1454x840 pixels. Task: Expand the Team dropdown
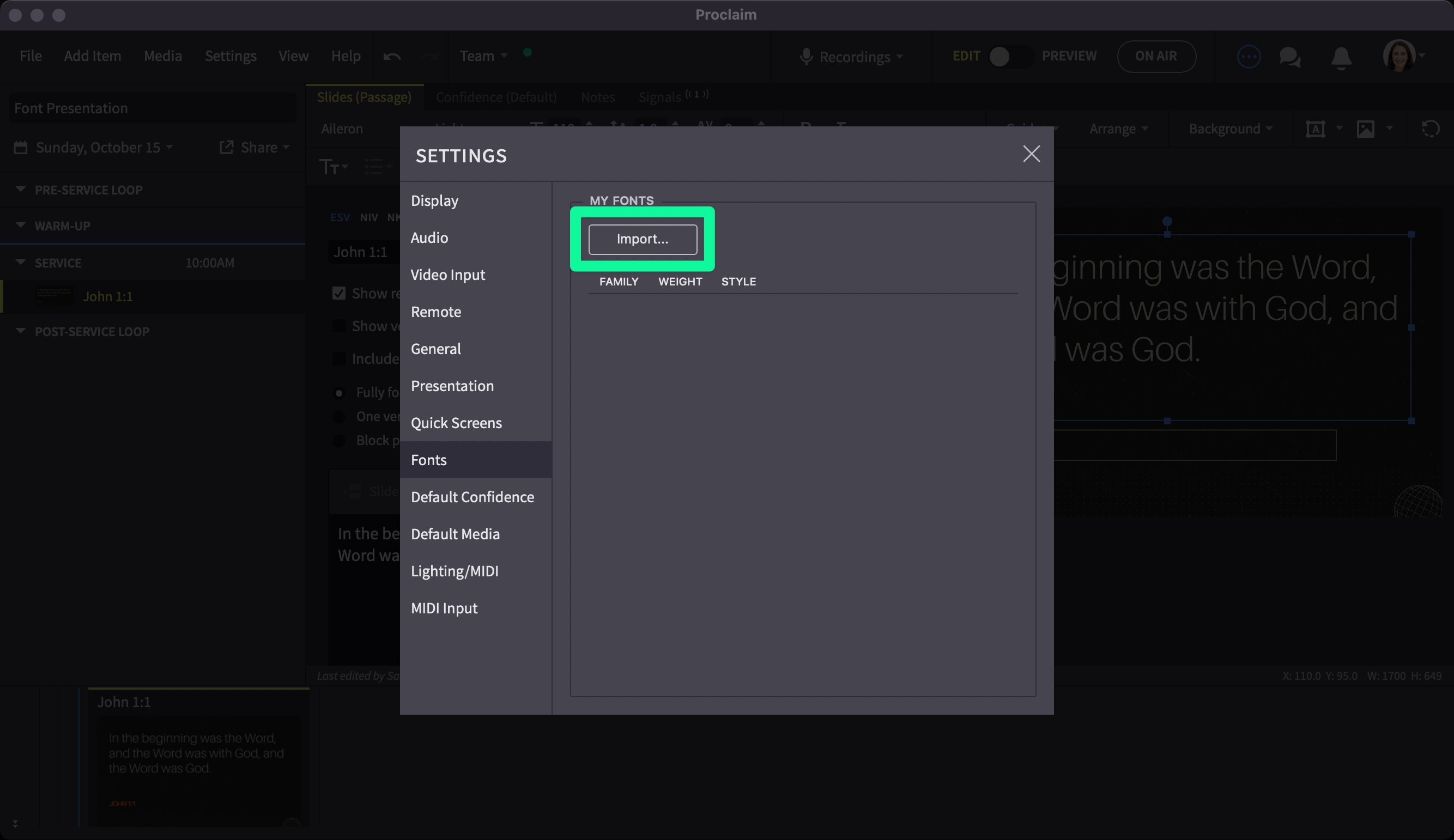point(483,56)
